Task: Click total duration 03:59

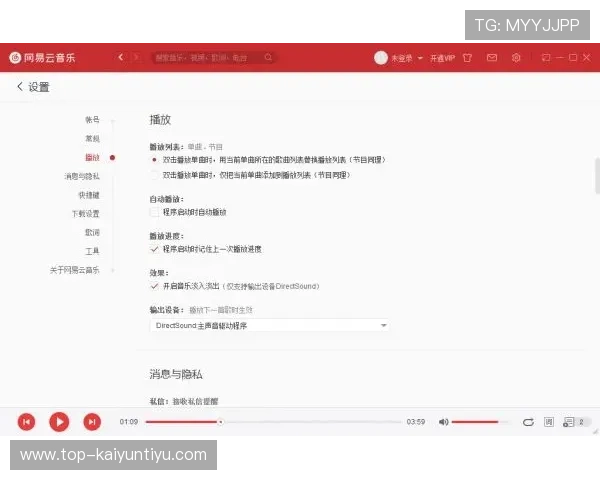Action: click(x=416, y=422)
